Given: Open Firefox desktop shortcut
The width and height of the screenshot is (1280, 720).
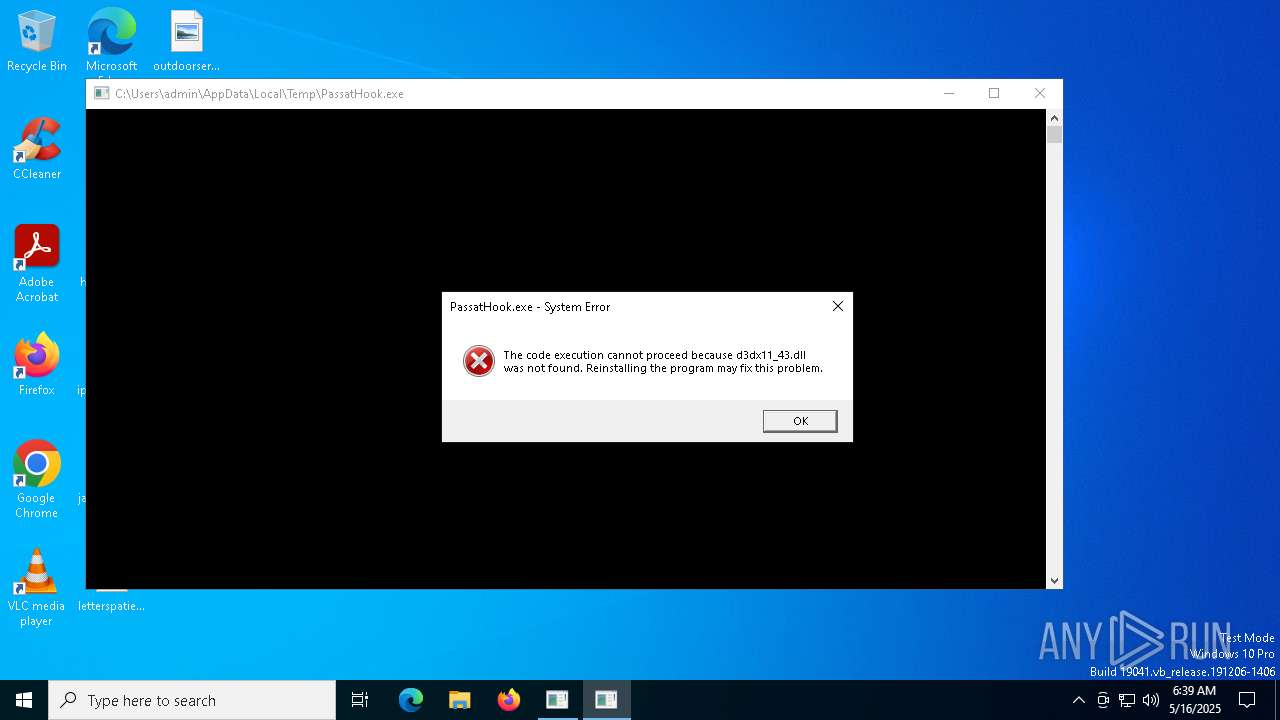Looking at the screenshot, I should coord(37,365).
